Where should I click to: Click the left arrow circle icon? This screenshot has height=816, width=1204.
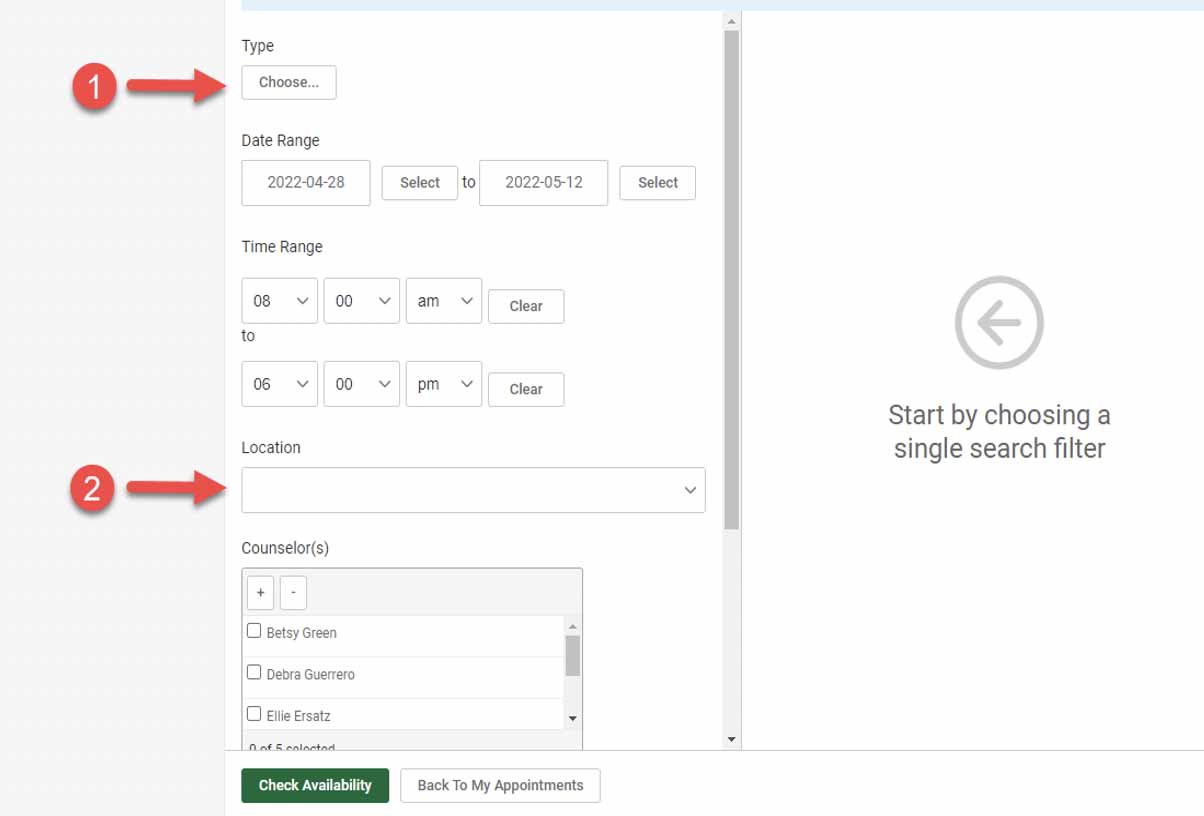click(x=999, y=322)
